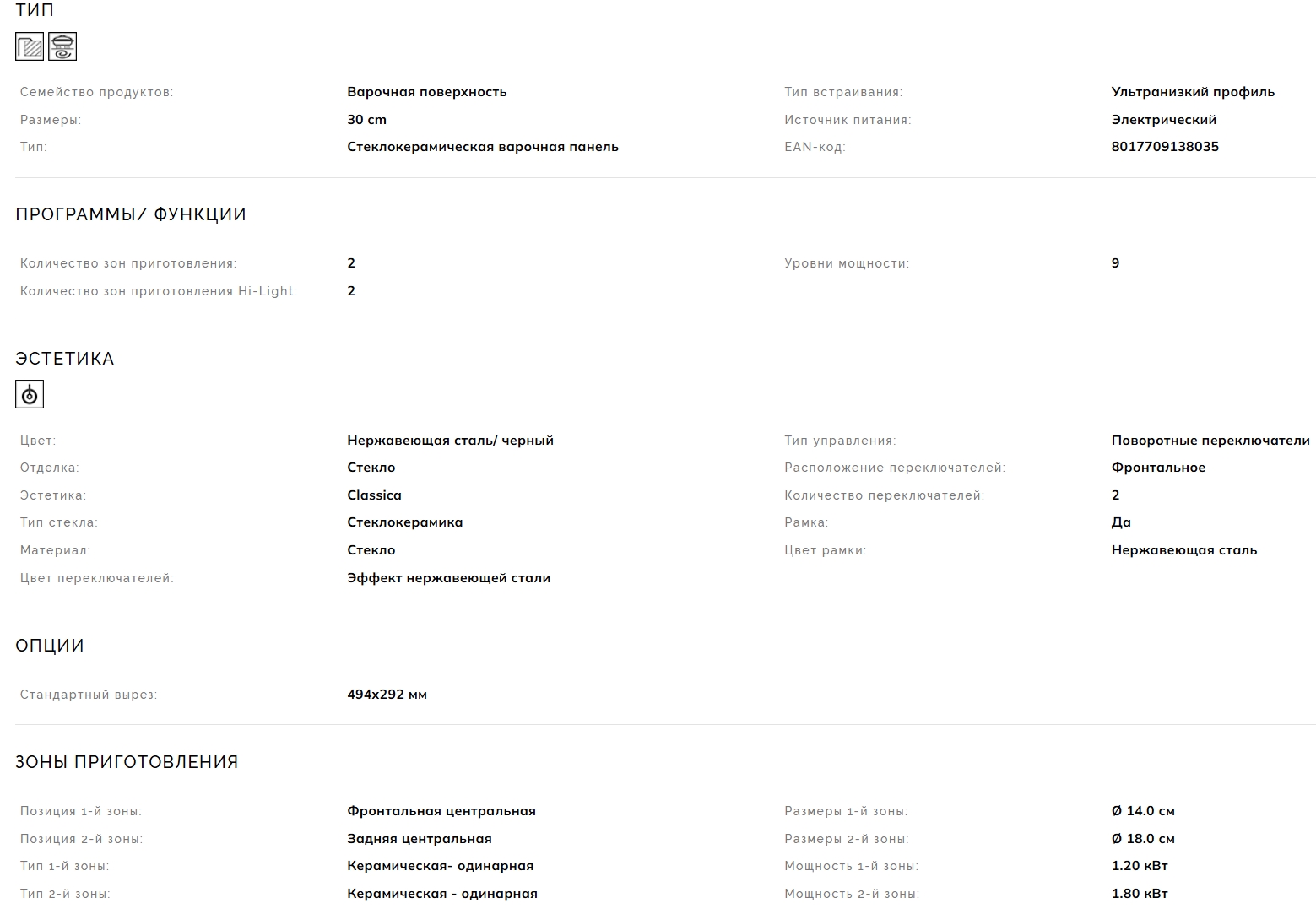
Task: Click the ТИП section heading
Action: click(35, 10)
